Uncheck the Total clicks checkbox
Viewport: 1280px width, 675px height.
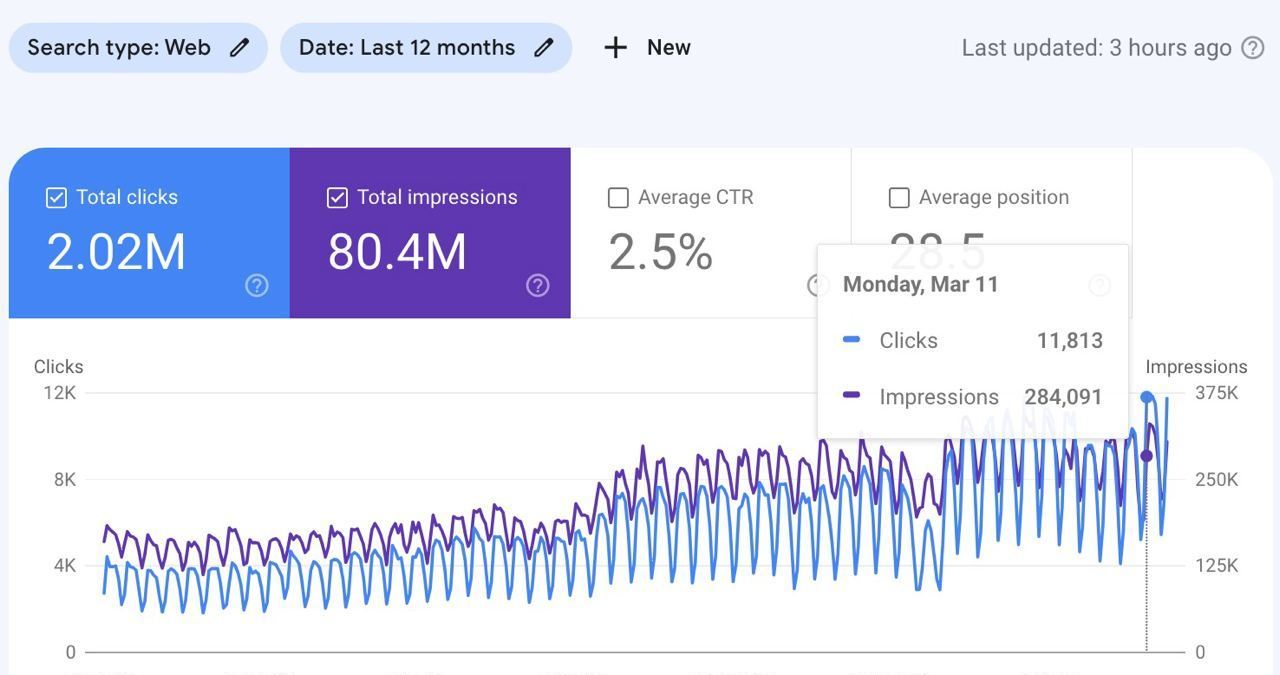coord(57,198)
